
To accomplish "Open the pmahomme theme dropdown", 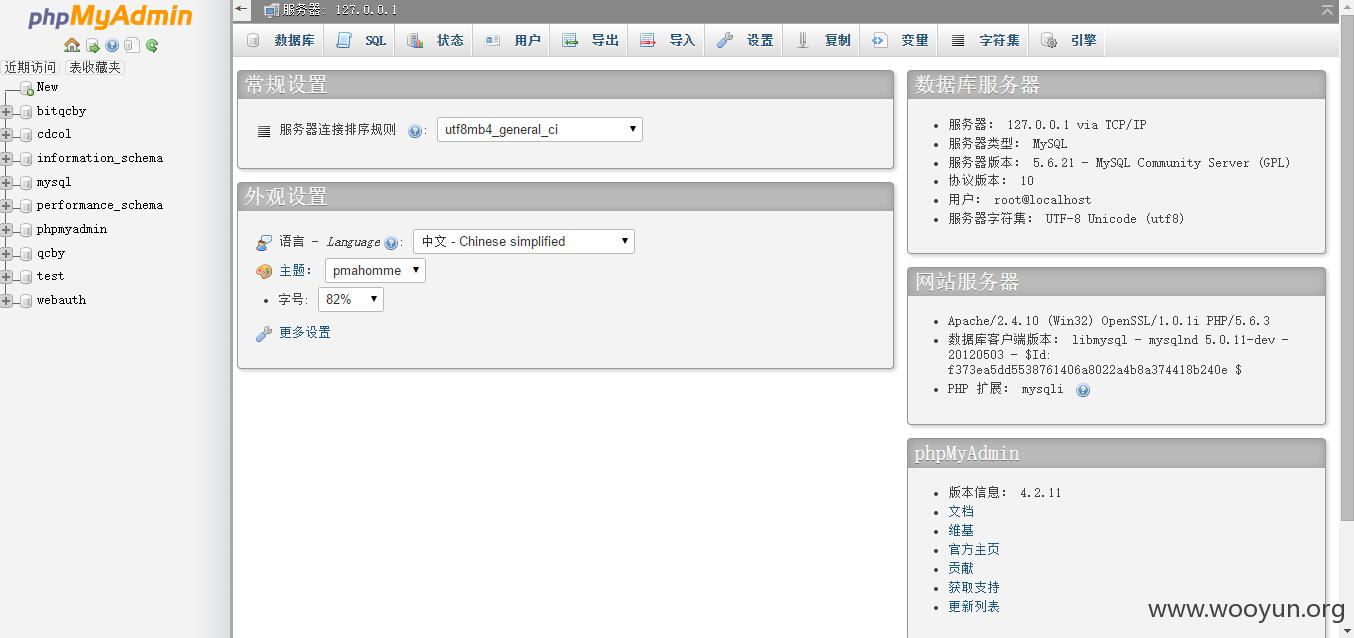I will pyautogui.click(x=375, y=270).
